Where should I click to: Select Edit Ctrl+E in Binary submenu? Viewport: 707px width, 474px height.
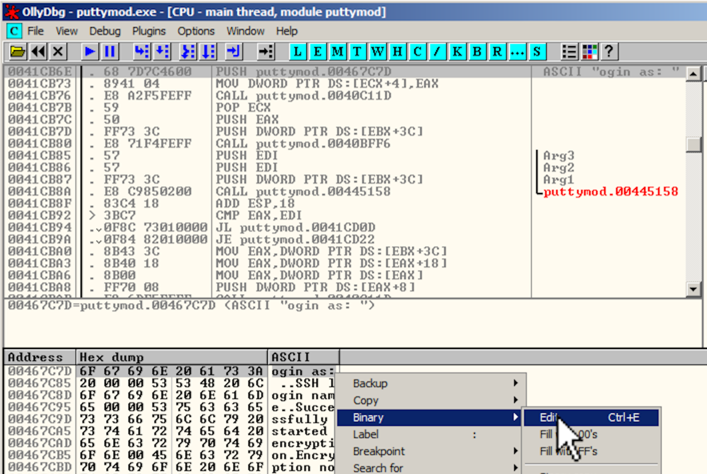591,418
